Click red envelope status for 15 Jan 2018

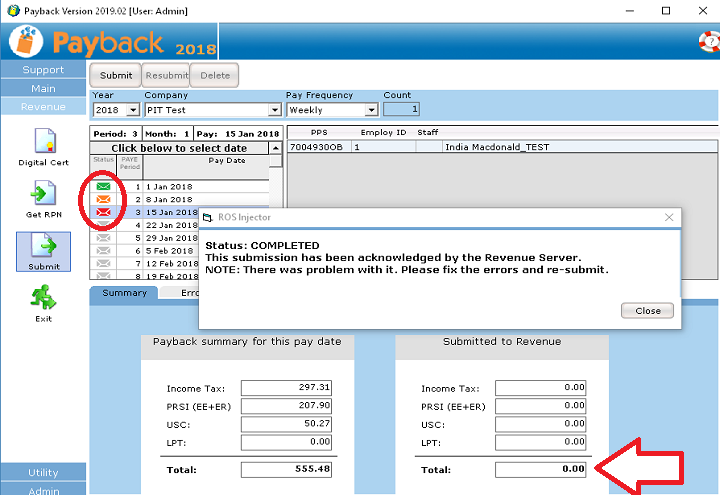[x=103, y=213]
